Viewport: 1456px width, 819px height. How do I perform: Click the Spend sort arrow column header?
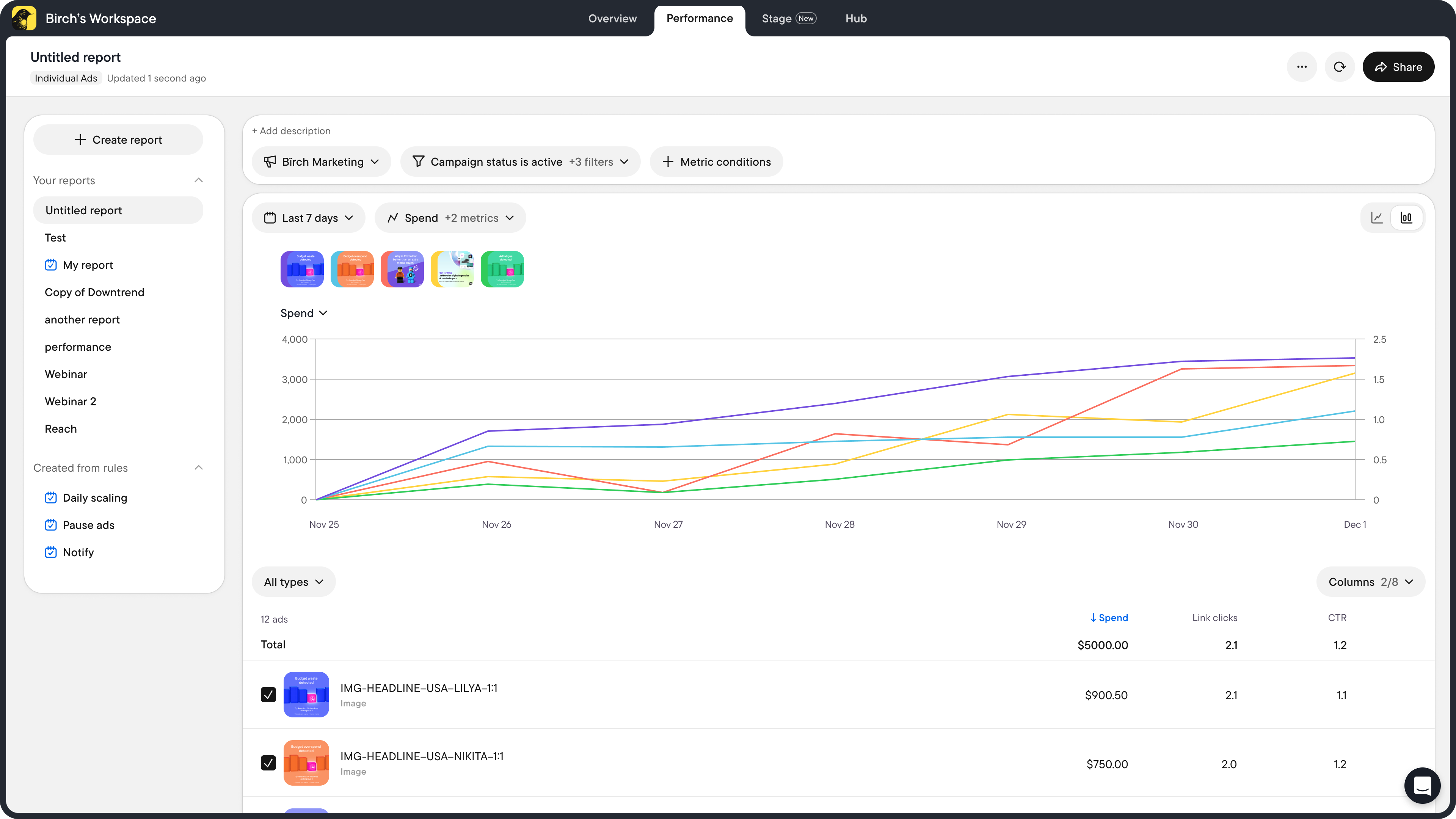click(1108, 618)
